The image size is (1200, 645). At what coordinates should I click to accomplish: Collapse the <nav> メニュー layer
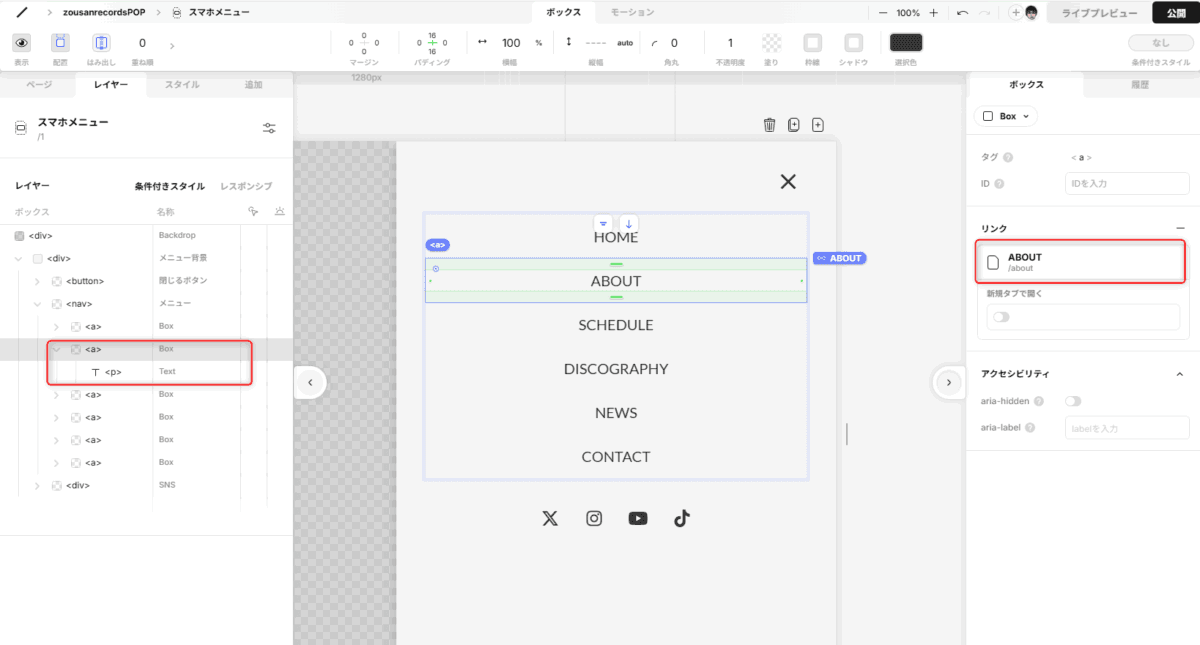click(37, 304)
